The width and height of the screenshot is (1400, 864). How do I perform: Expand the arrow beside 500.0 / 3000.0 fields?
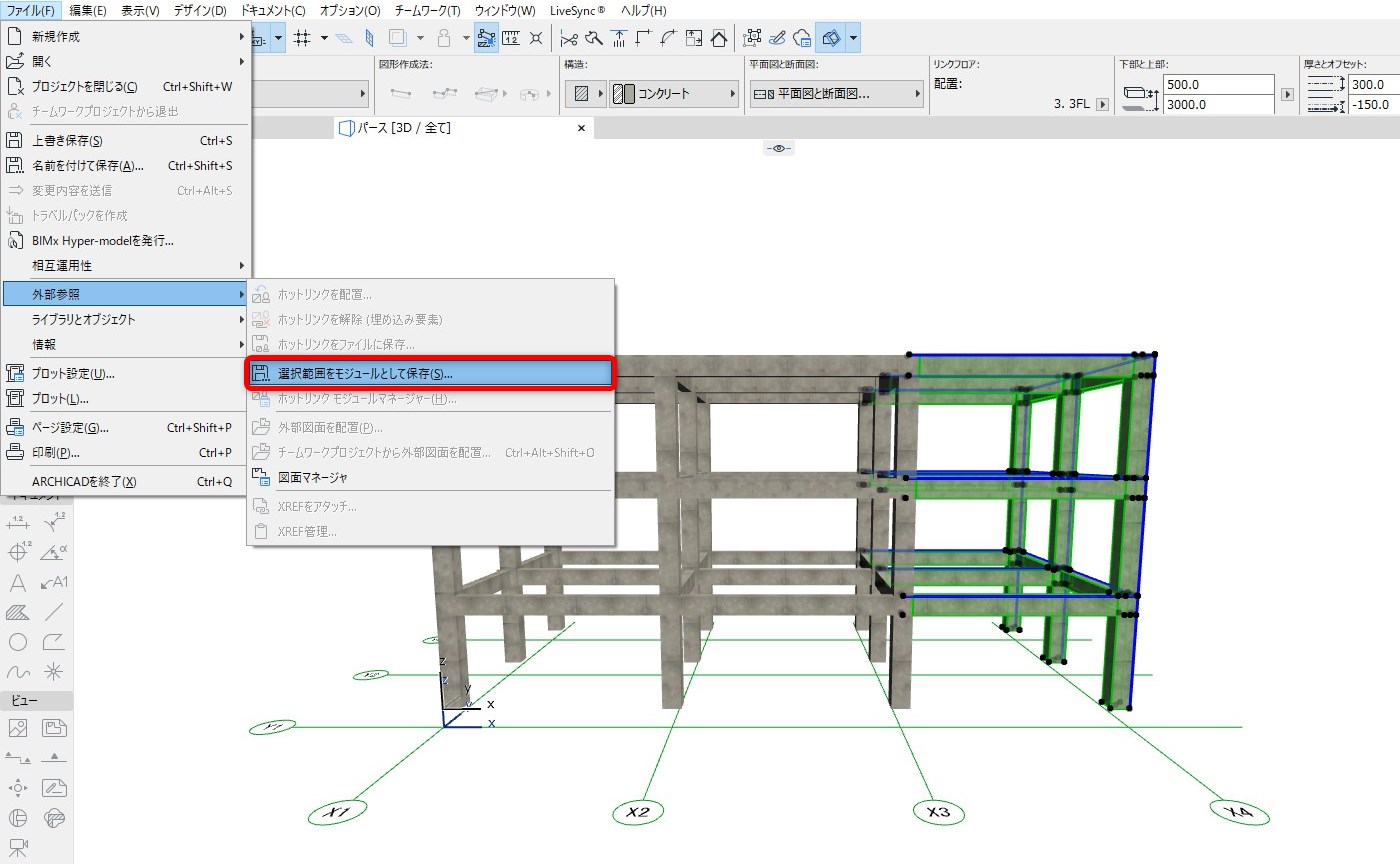1288,94
